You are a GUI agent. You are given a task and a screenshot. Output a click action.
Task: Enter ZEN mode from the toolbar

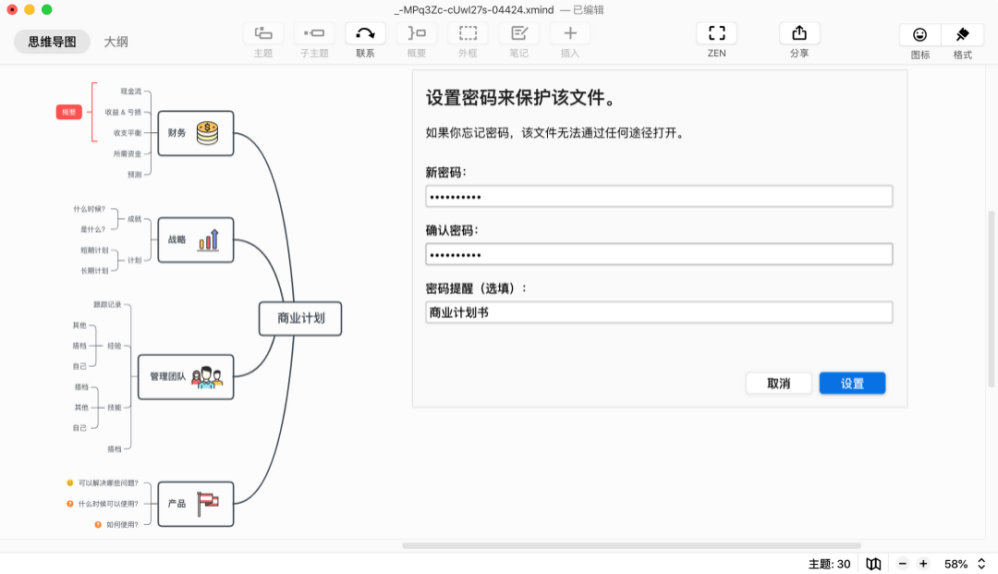pos(716,33)
